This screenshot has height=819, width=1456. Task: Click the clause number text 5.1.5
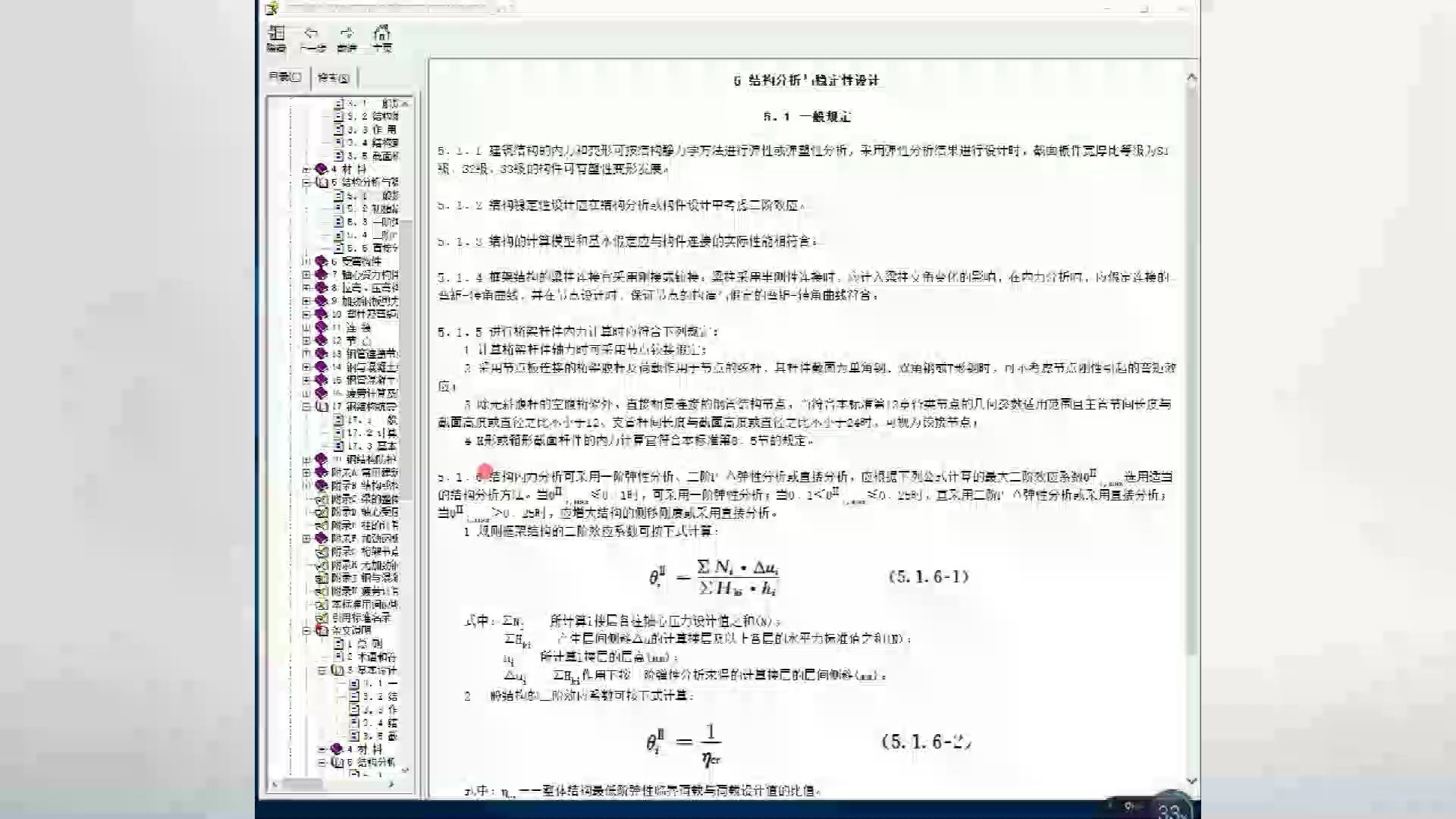point(460,331)
